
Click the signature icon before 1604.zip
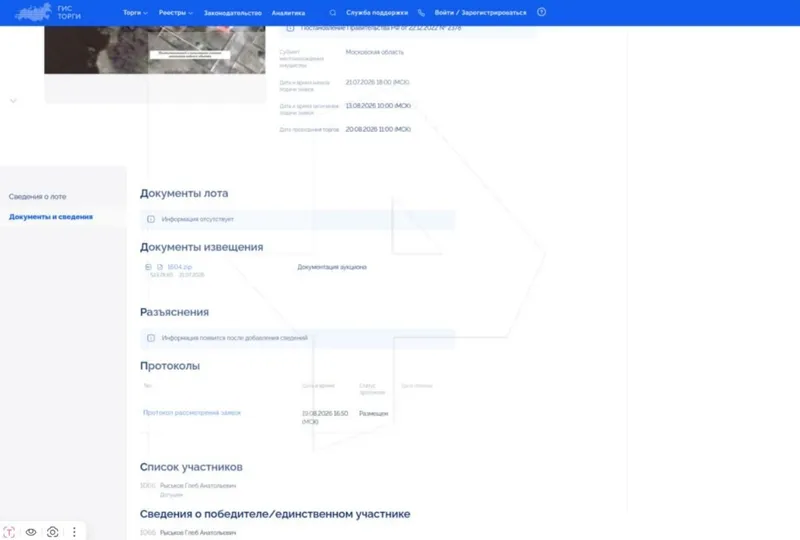pos(148,267)
